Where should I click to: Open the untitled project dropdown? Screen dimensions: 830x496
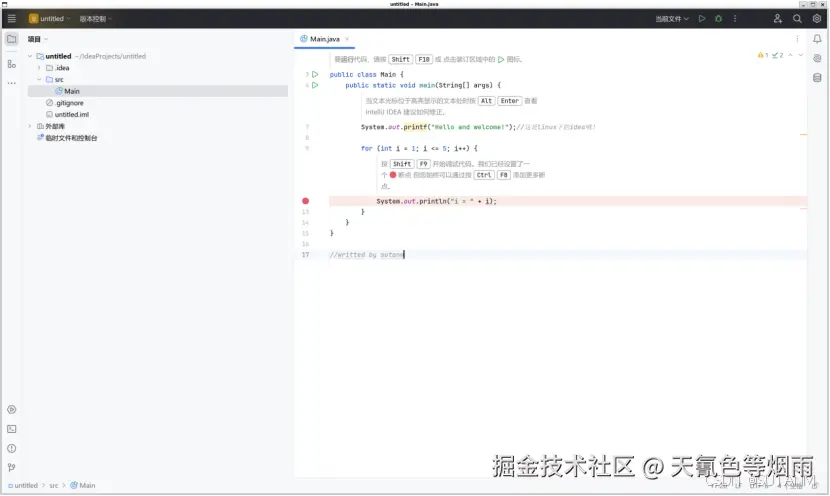(49, 19)
